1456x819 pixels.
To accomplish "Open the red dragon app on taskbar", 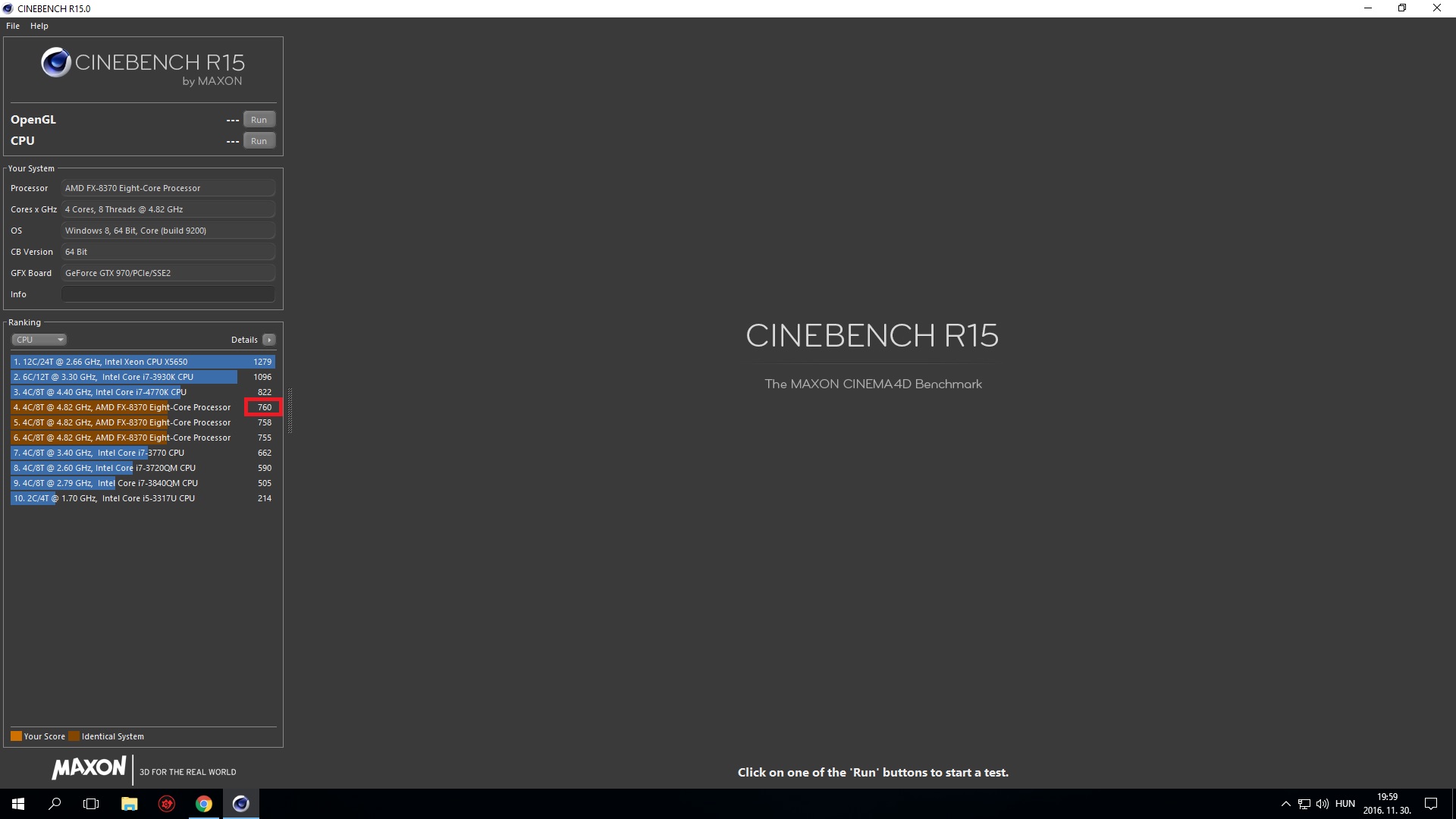I will pyautogui.click(x=167, y=804).
